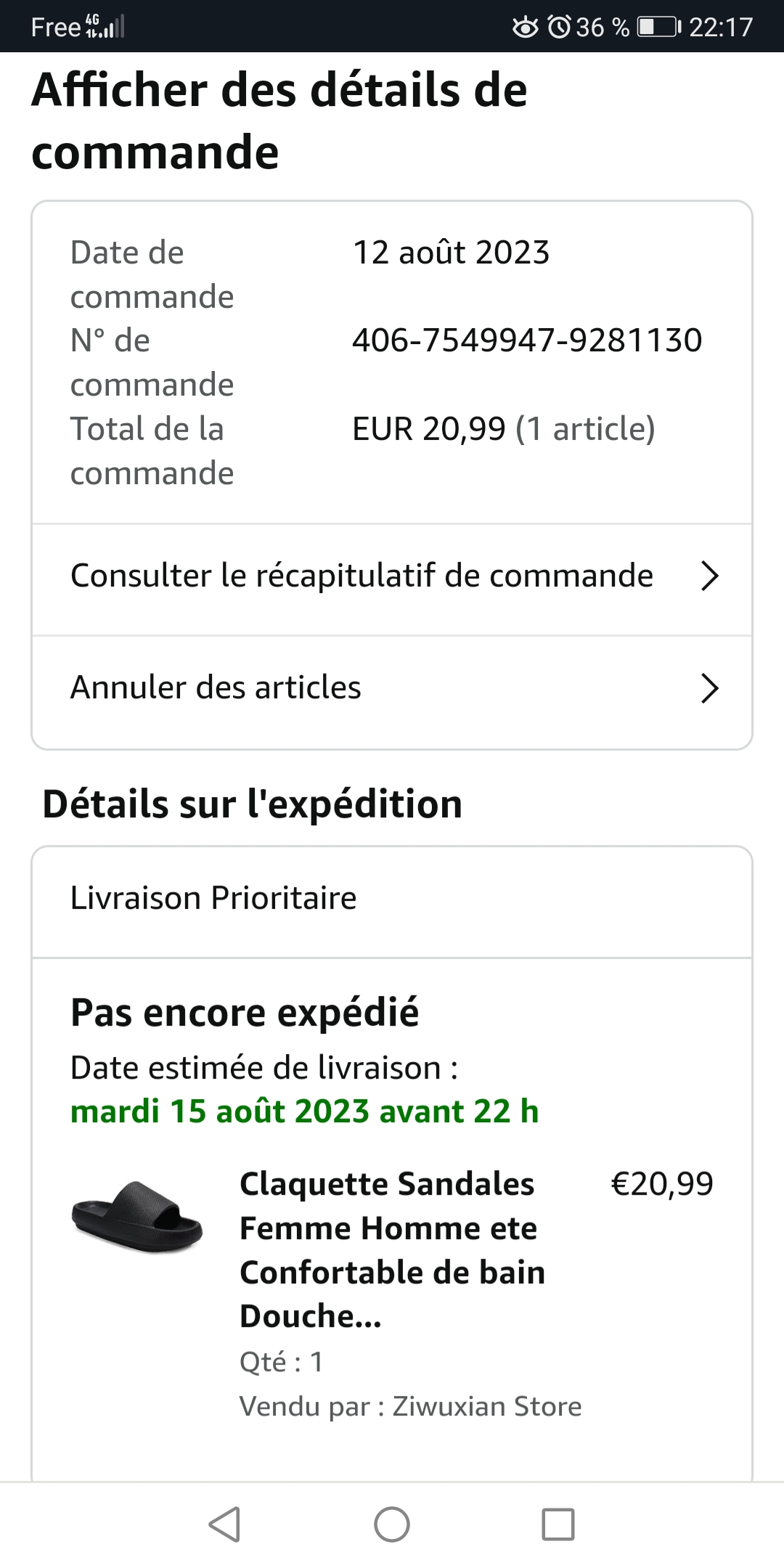
Task: Select Annuler des articles option
Action: tap(216, 687)
